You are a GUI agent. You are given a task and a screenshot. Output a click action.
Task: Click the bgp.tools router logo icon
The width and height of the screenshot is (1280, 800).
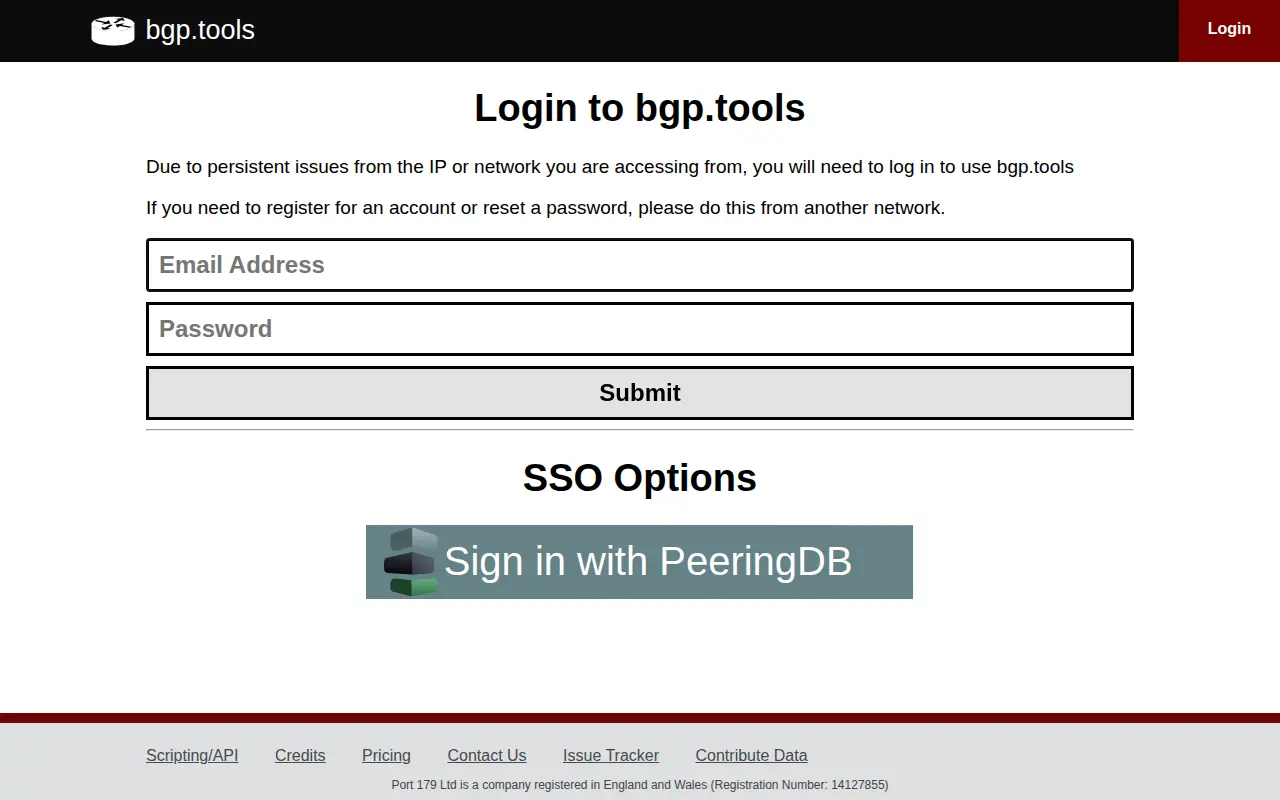pos(113,31)
